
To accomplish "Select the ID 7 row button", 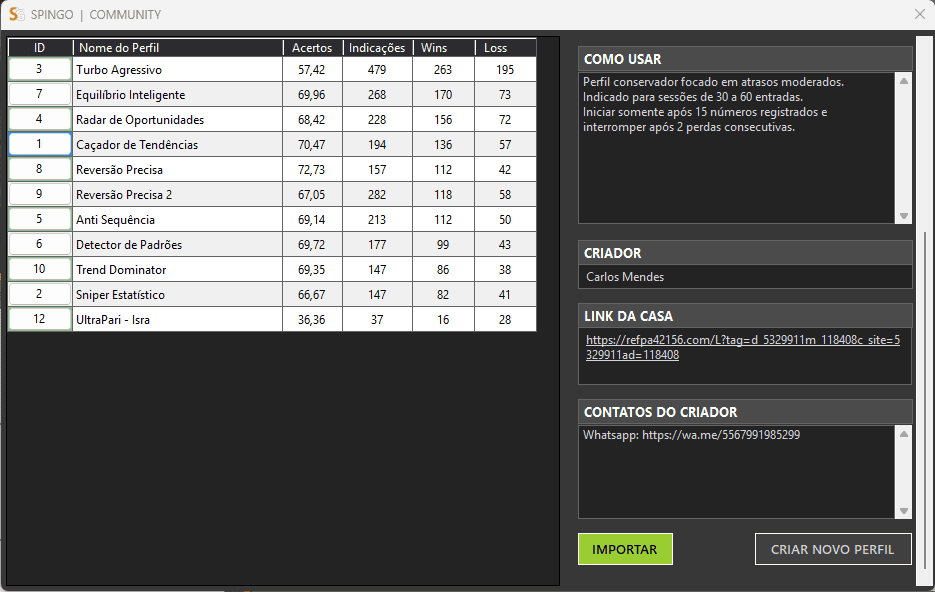I will tap(39, 94).
